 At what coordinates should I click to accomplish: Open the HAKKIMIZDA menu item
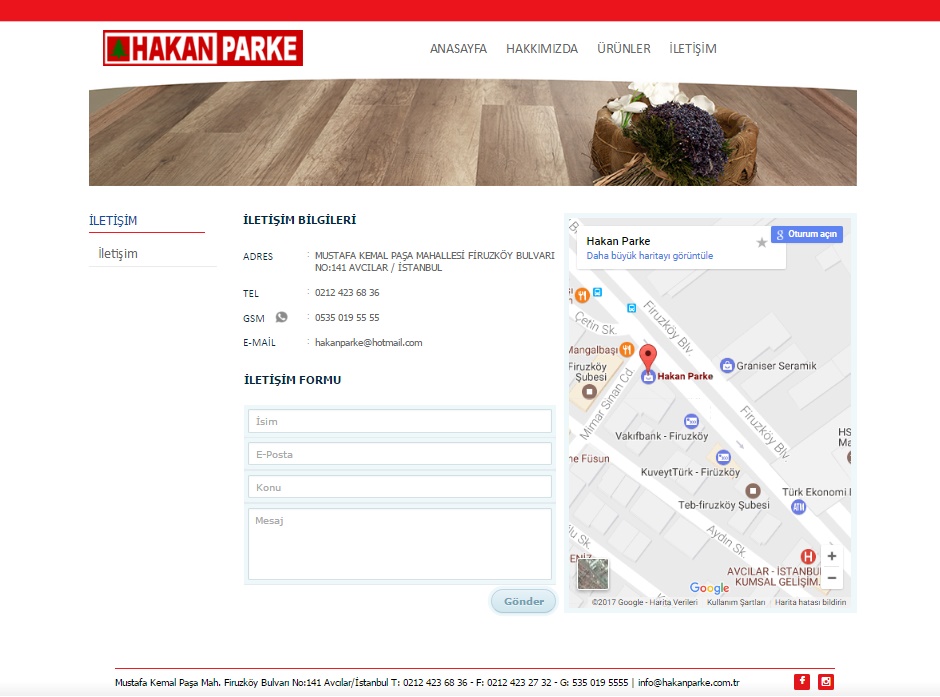coord(542,49)
